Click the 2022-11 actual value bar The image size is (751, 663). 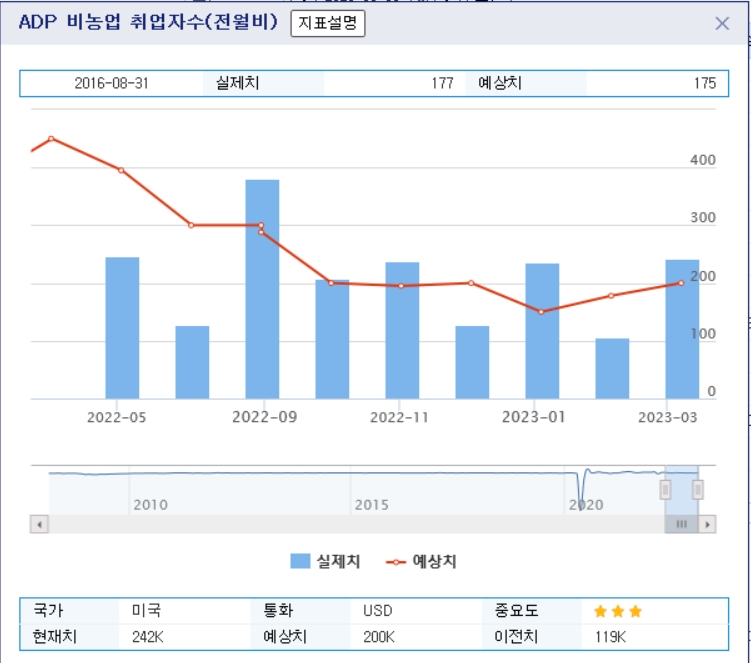click(402, 331)
